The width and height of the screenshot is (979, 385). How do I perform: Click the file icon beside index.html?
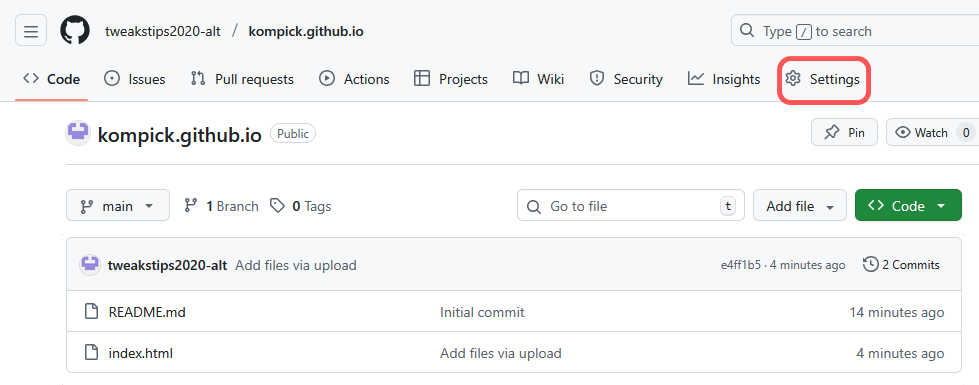pos(91,353)
